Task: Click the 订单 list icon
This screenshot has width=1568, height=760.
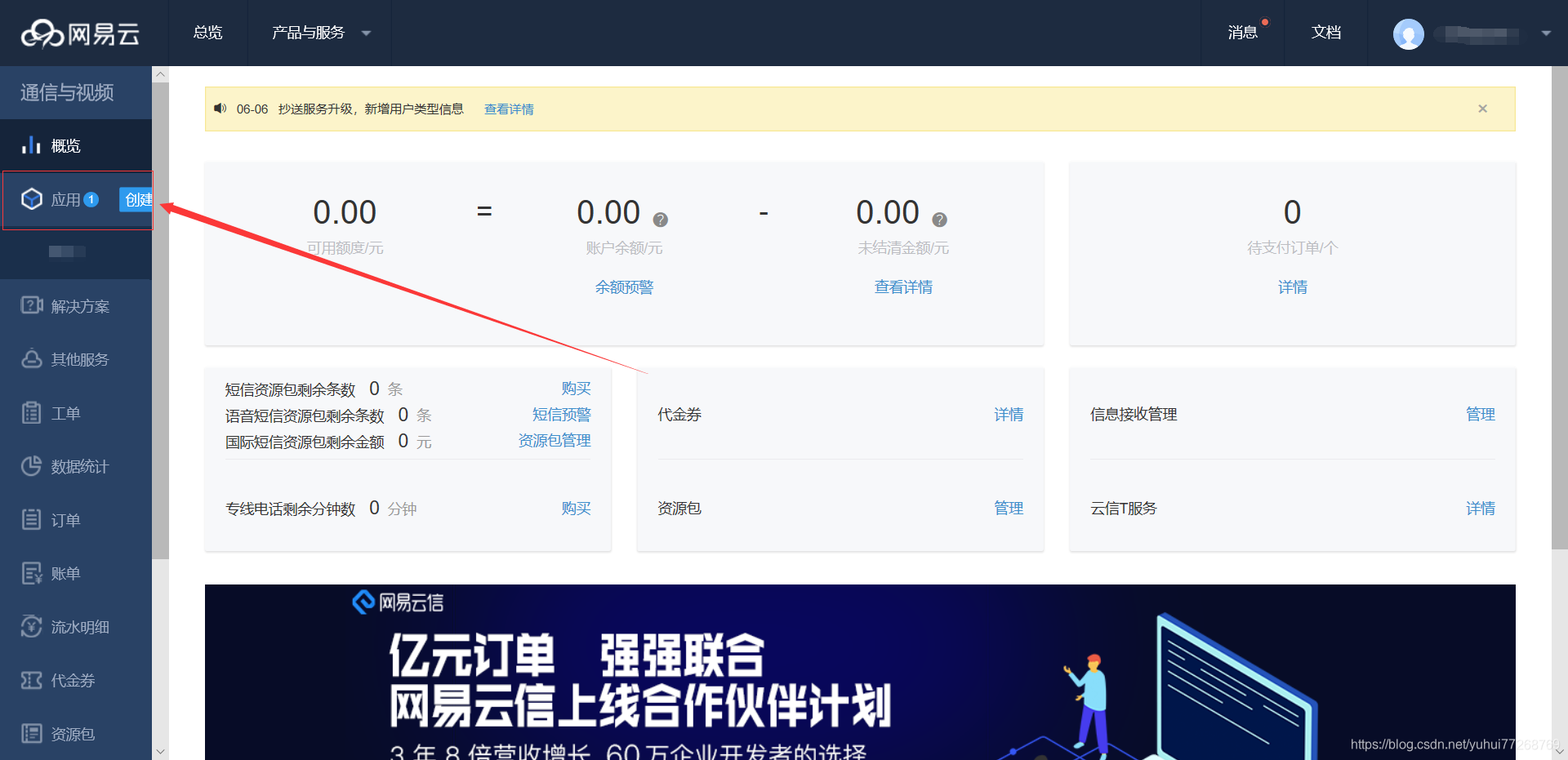Action: (x=32, y=519)
